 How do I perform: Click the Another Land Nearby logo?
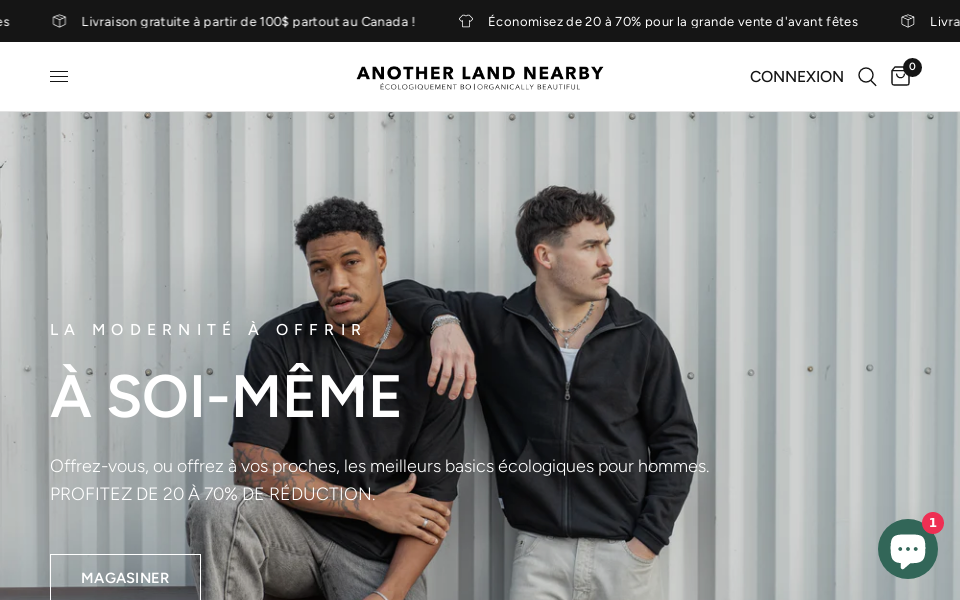(x=480, y=77)
